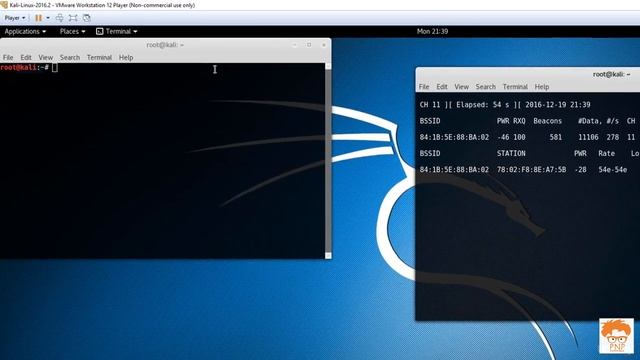This screenshot has height=360, width=640.
Task: Open File menu in right airodump terminal
Action: (x=424, y=87)
